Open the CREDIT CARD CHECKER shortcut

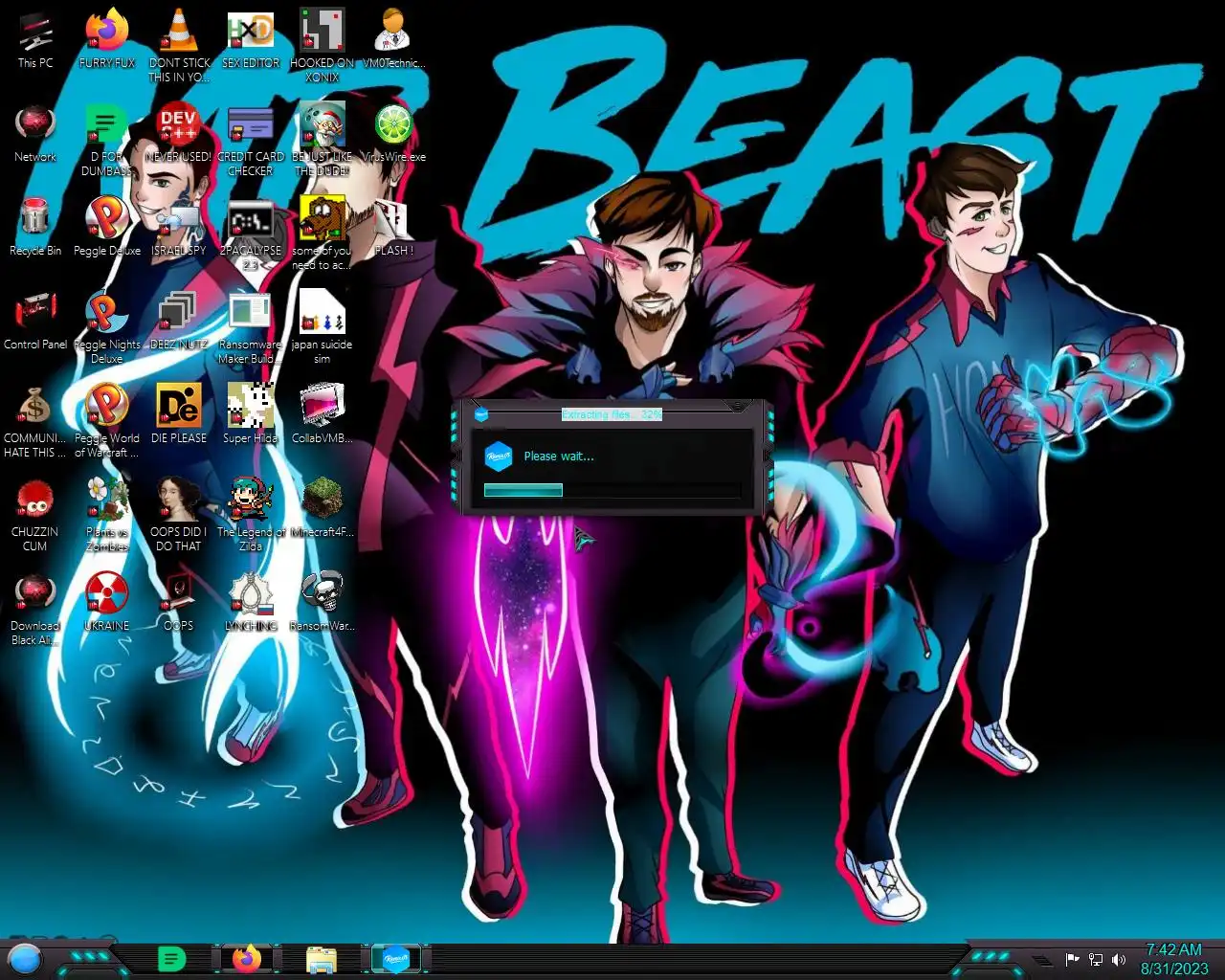pos(251,139)
